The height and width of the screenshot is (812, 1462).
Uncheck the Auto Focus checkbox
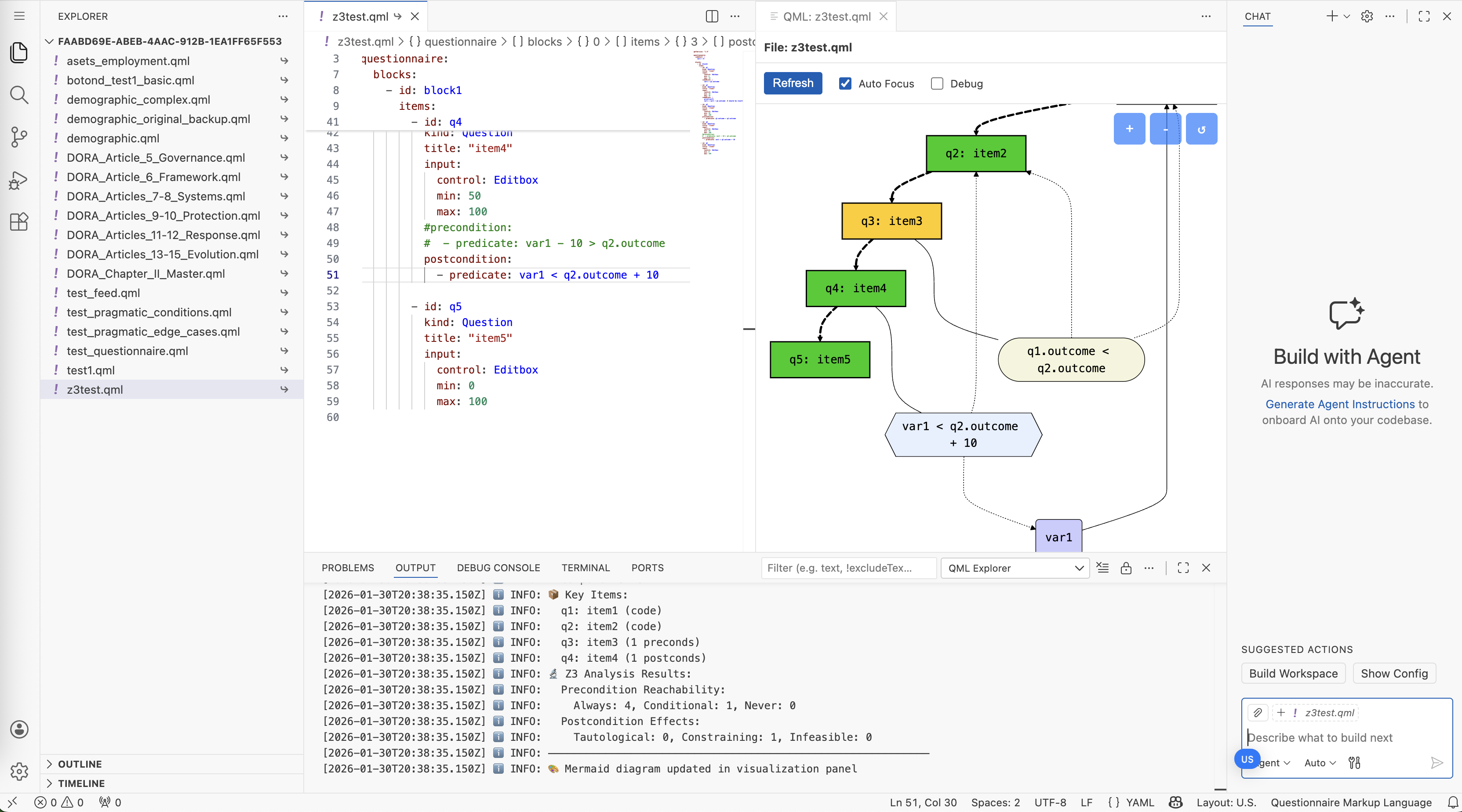pyautogui.click(x=845, y=83)
